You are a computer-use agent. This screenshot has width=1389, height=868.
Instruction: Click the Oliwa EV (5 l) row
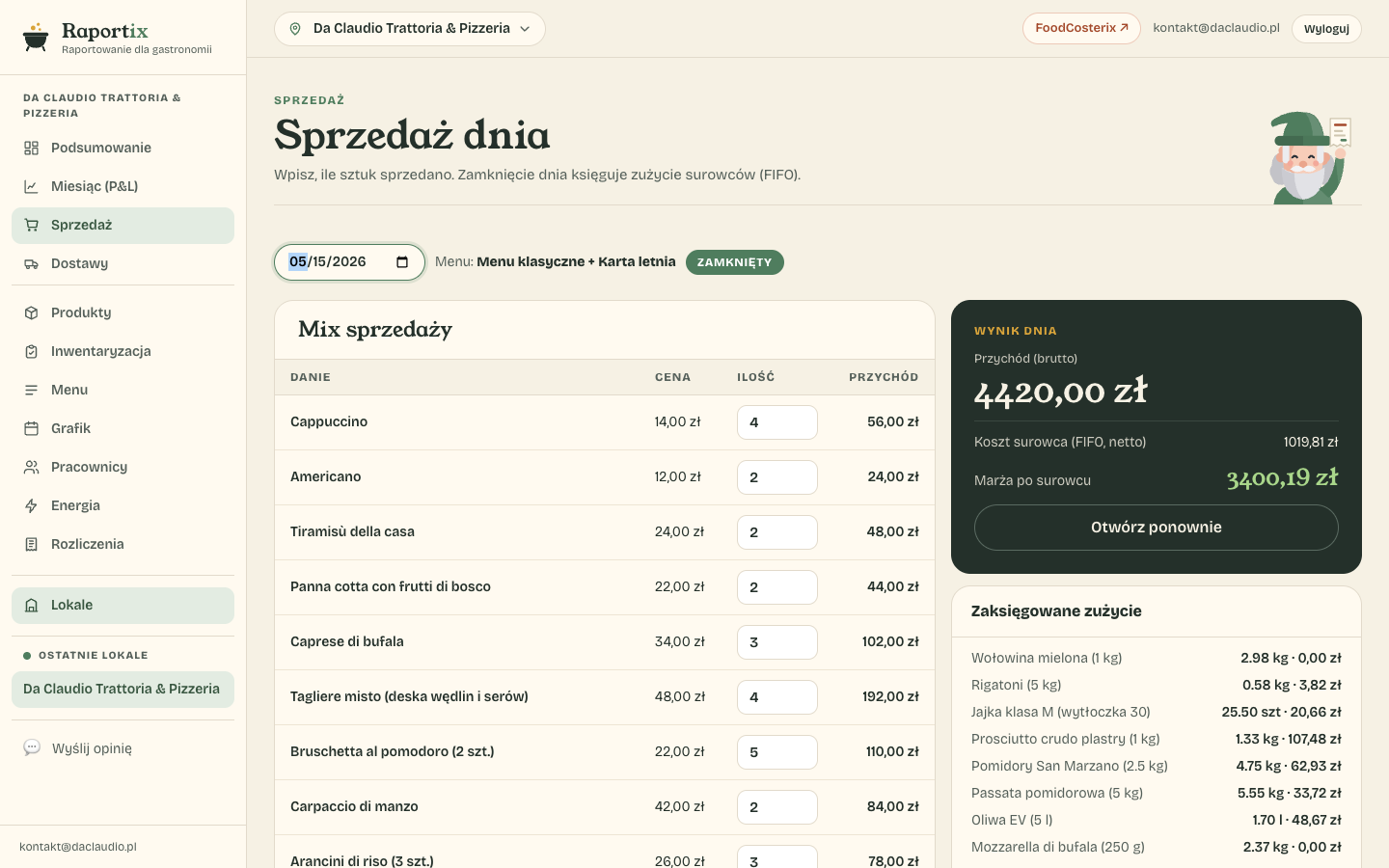(x=1157, y=820)
